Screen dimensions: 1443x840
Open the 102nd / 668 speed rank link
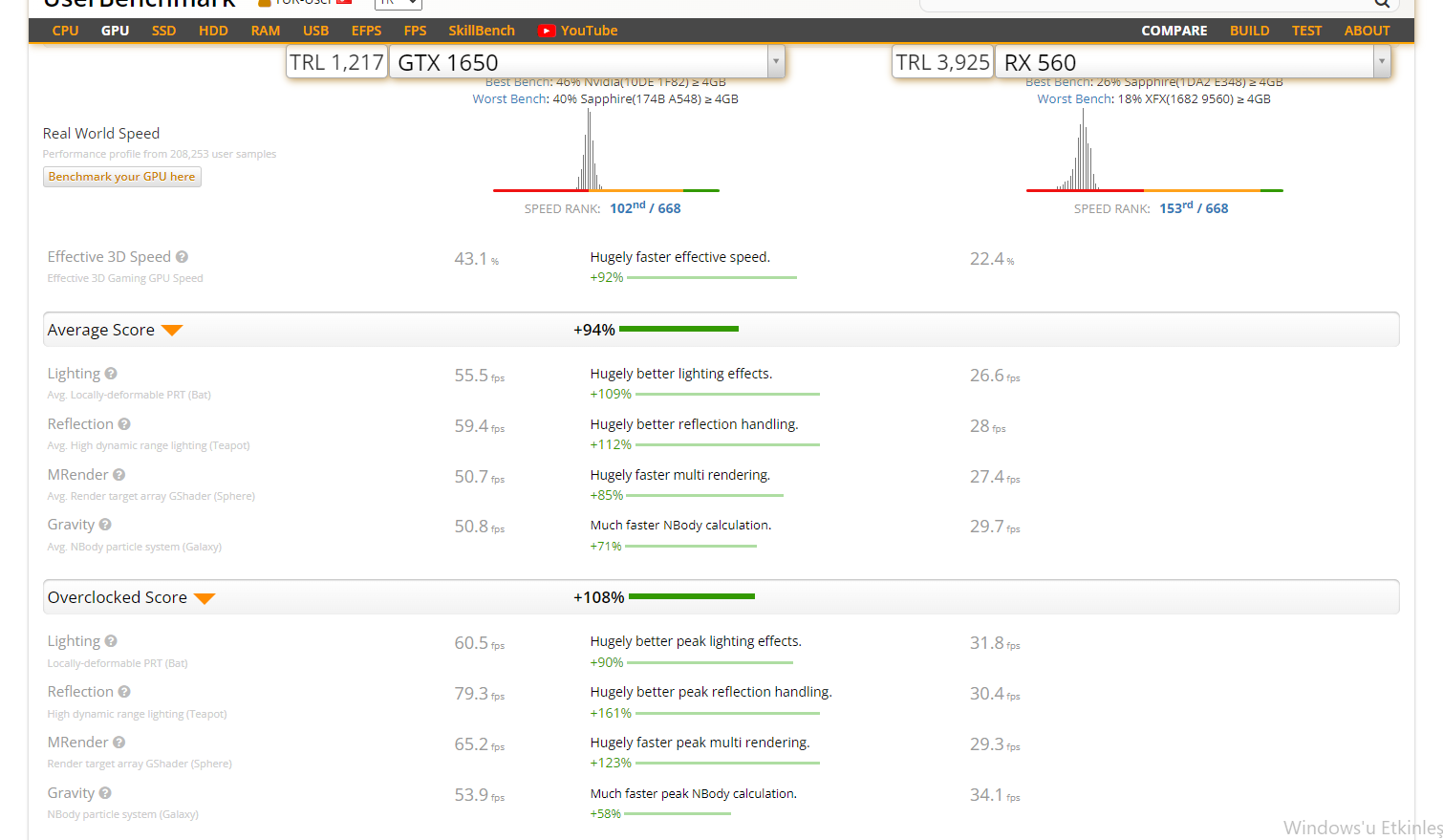(645, 208)
